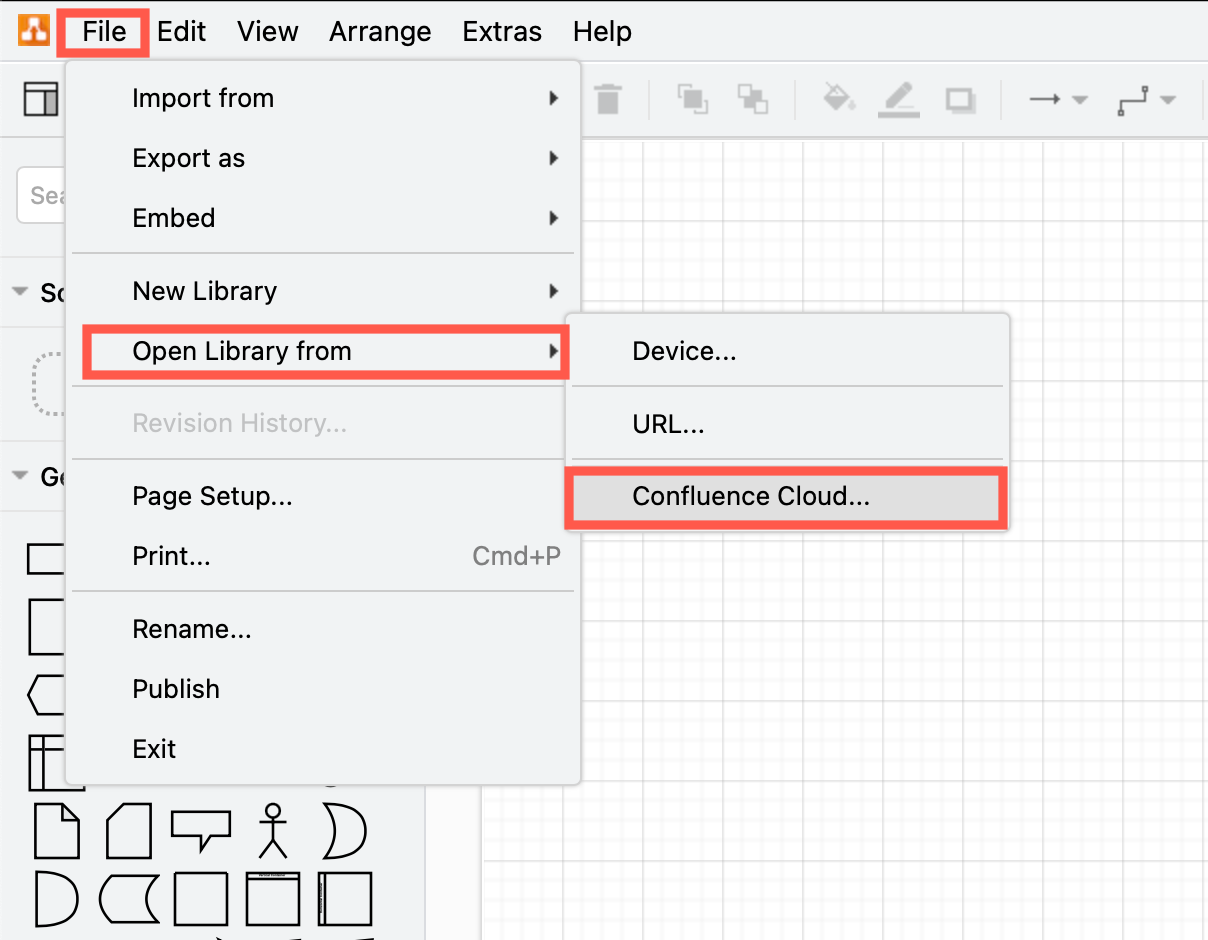This screenshot has width=1208, height=940.
Task: Open the Arrange menu
Action: 380,31
